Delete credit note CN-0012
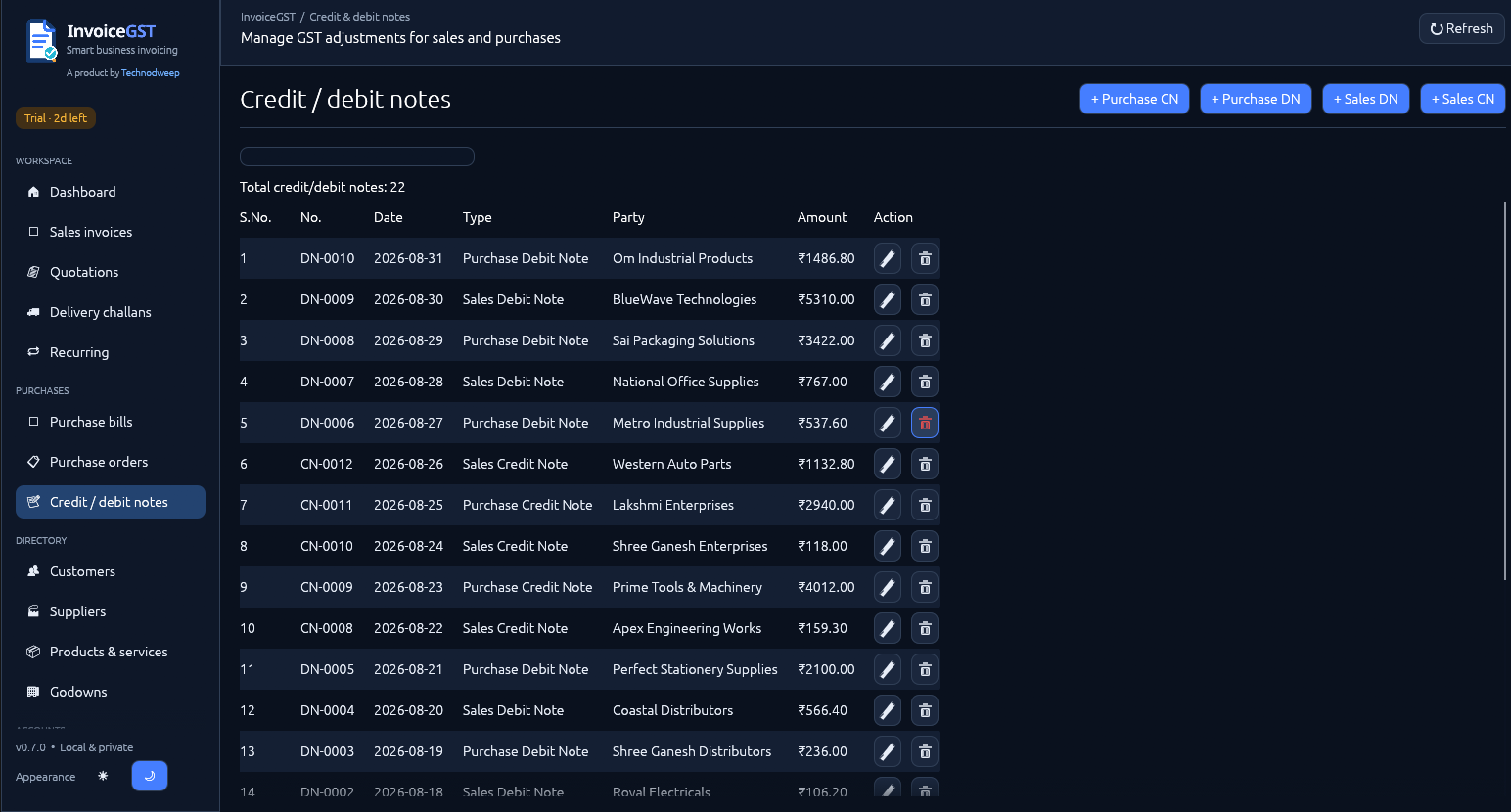The height and width of the screenshot is (812, 1511). [x=925, y=464]
